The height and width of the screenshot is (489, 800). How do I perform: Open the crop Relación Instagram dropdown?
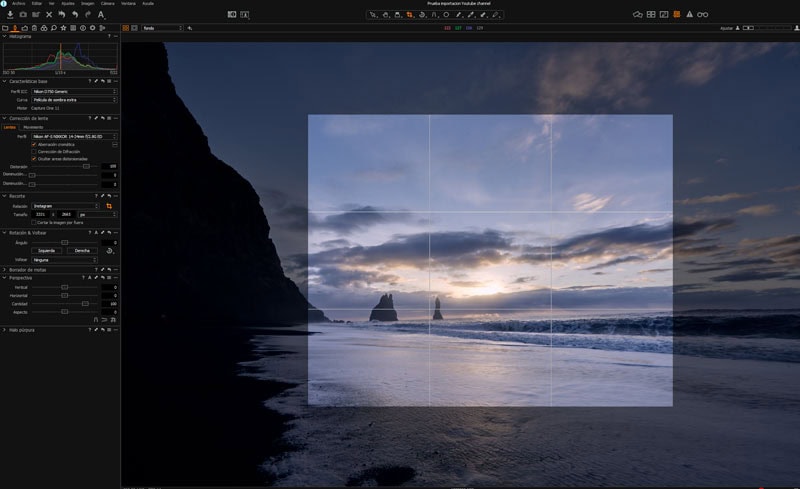(66, 206)
